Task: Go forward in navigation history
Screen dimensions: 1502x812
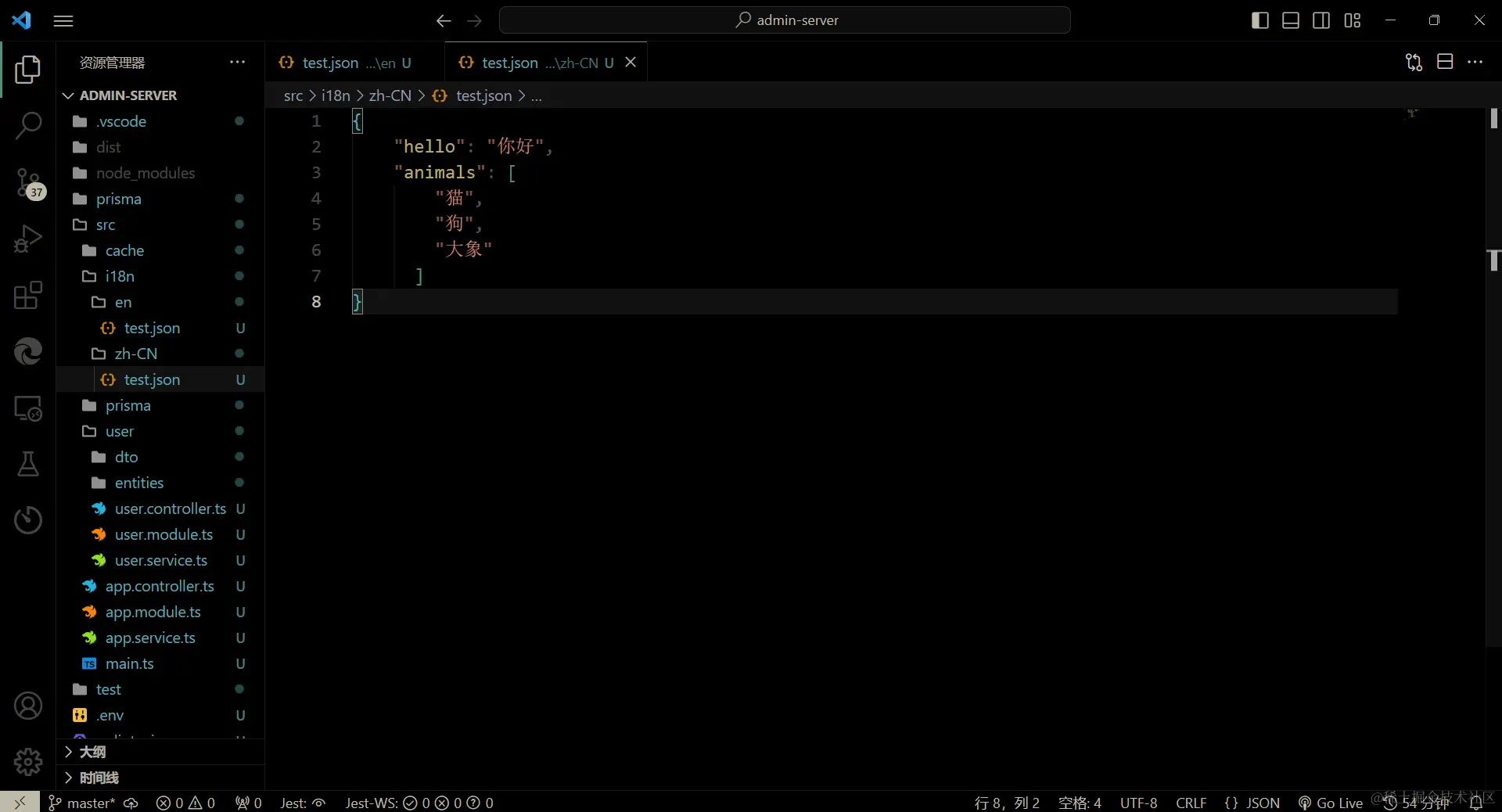Action: coord(474,20)
